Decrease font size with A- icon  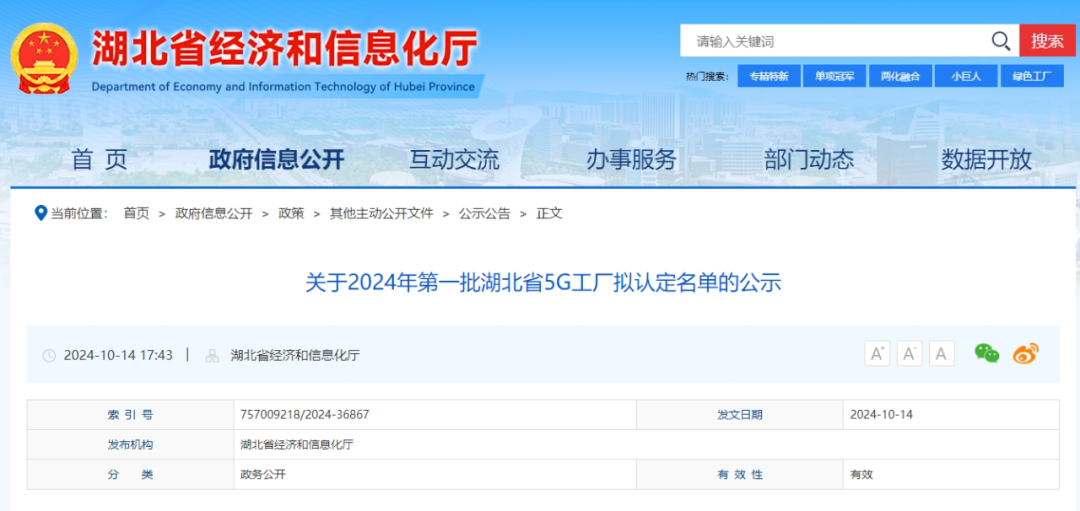tap(909, 353)
